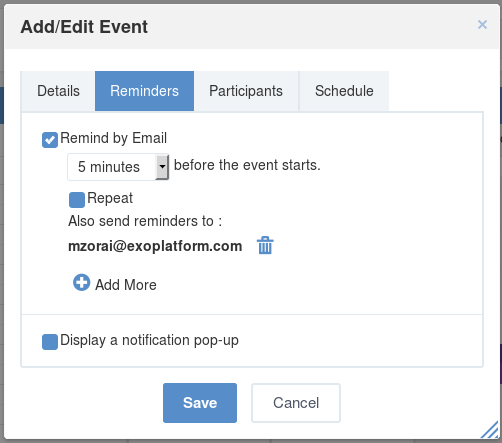Click the Remind by Email label text

click(x=114, y=138)
